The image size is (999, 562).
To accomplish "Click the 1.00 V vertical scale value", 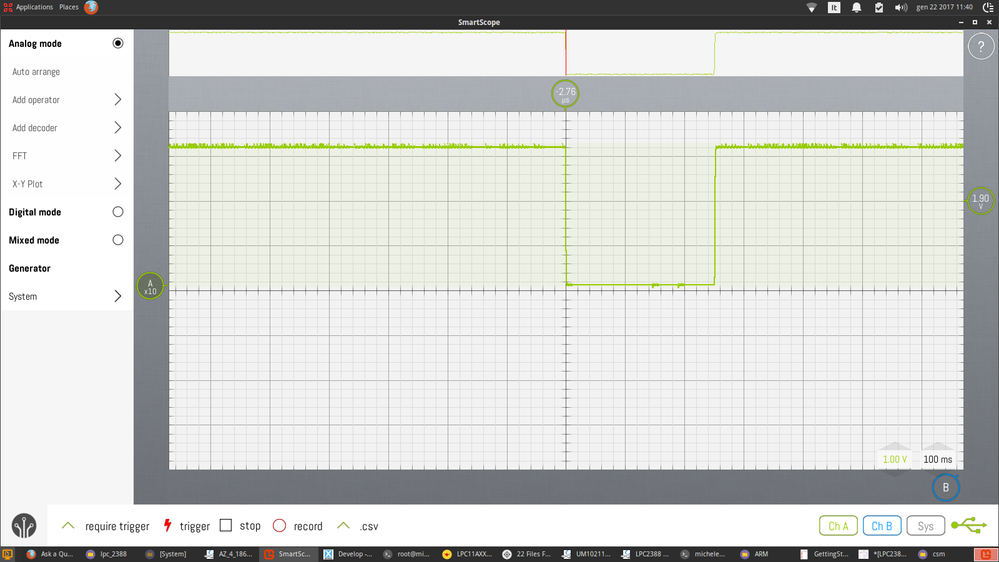I will (x=895, y=459).
